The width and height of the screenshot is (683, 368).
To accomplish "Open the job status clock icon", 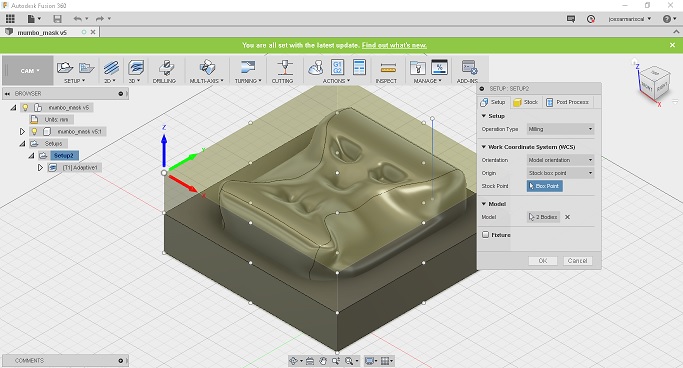I will tap(591, 19).
